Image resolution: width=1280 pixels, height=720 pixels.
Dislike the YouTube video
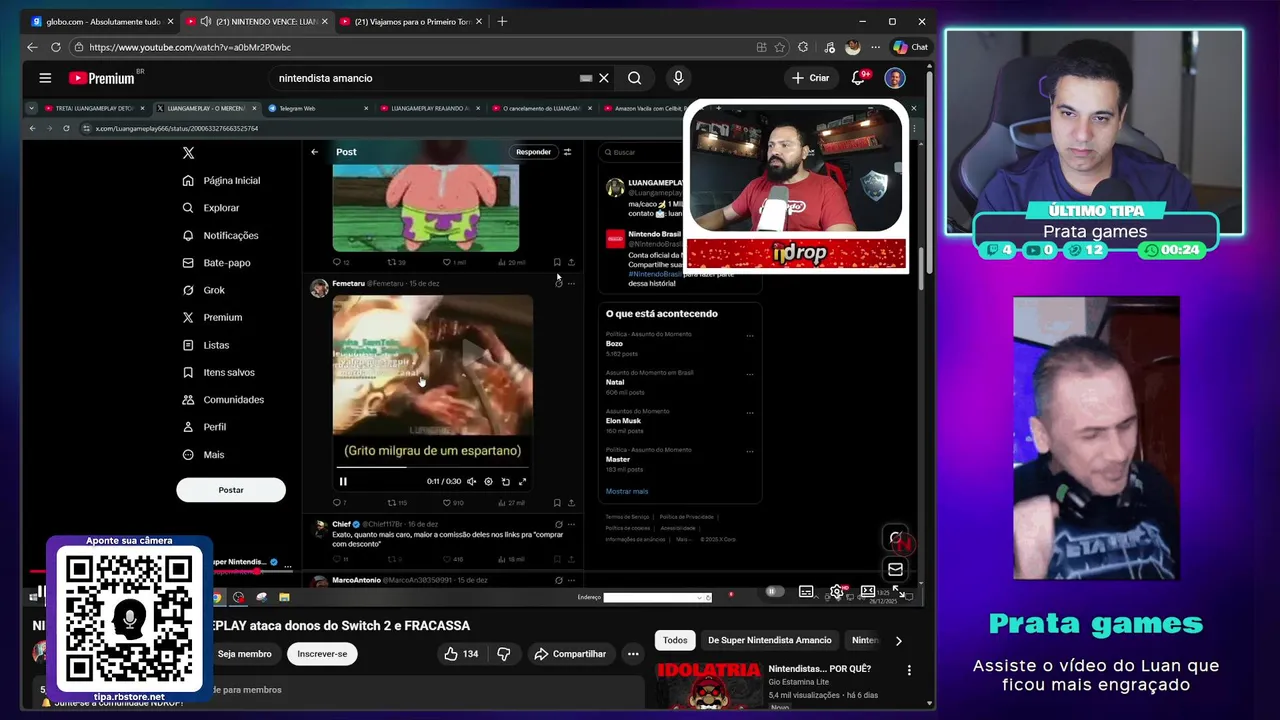click(504, 654)
